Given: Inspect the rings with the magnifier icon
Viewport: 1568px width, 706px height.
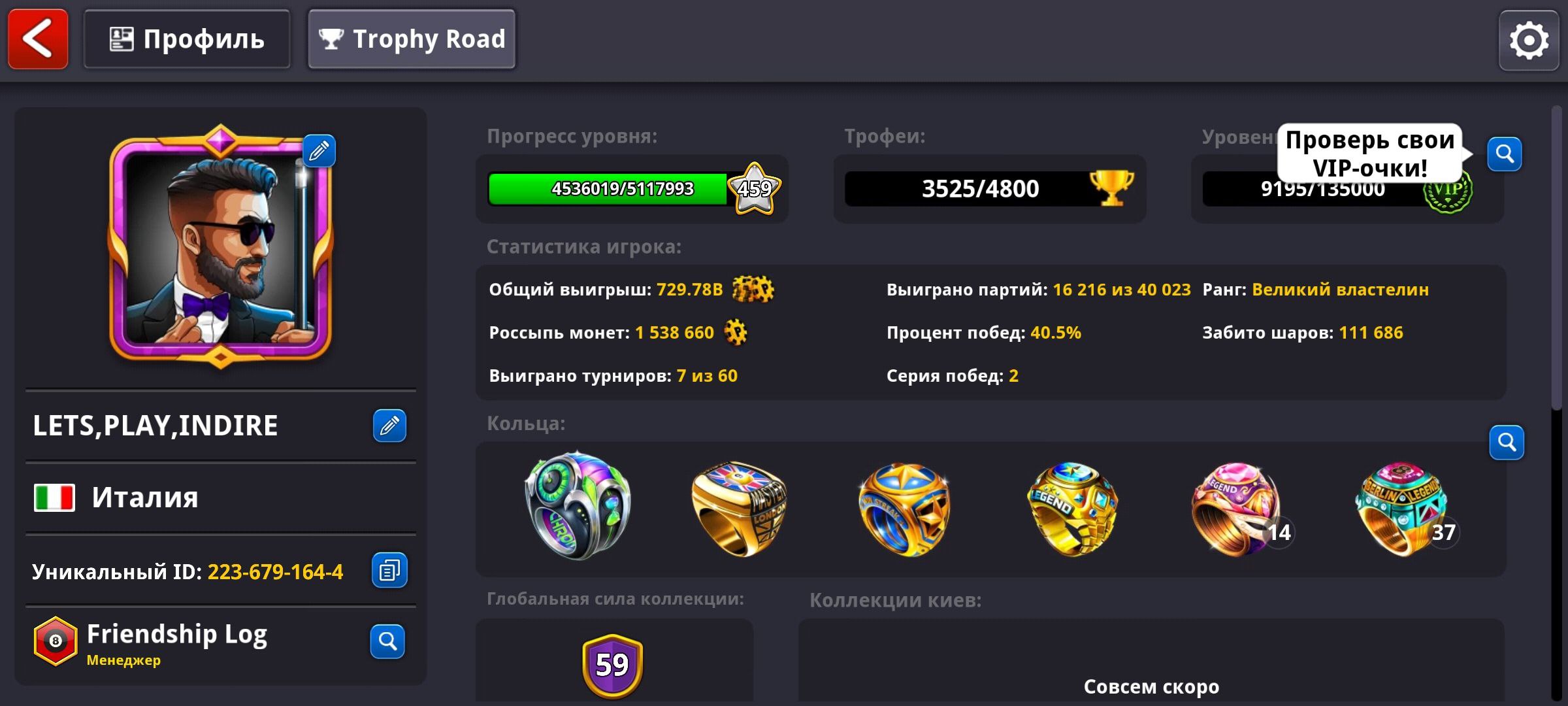Looking at the screenshot, I should (1507, 443).
